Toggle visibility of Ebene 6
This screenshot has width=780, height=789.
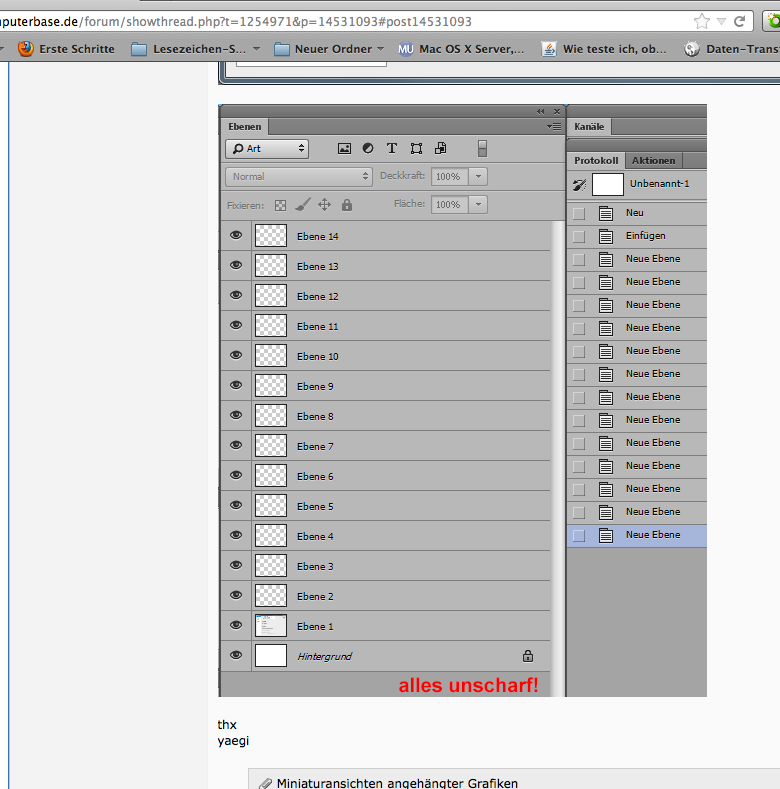tap(236, 475)
